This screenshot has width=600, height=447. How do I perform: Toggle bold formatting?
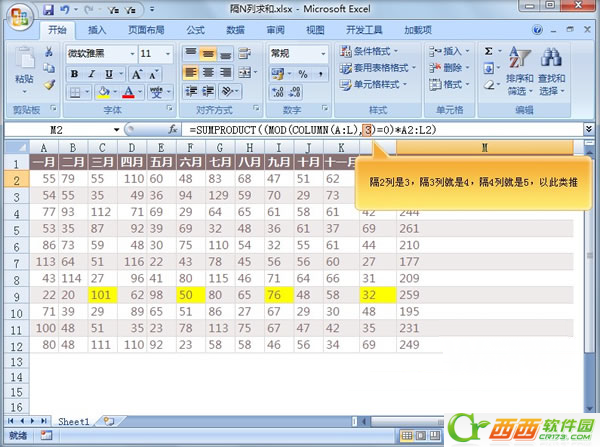pos(74,72)
